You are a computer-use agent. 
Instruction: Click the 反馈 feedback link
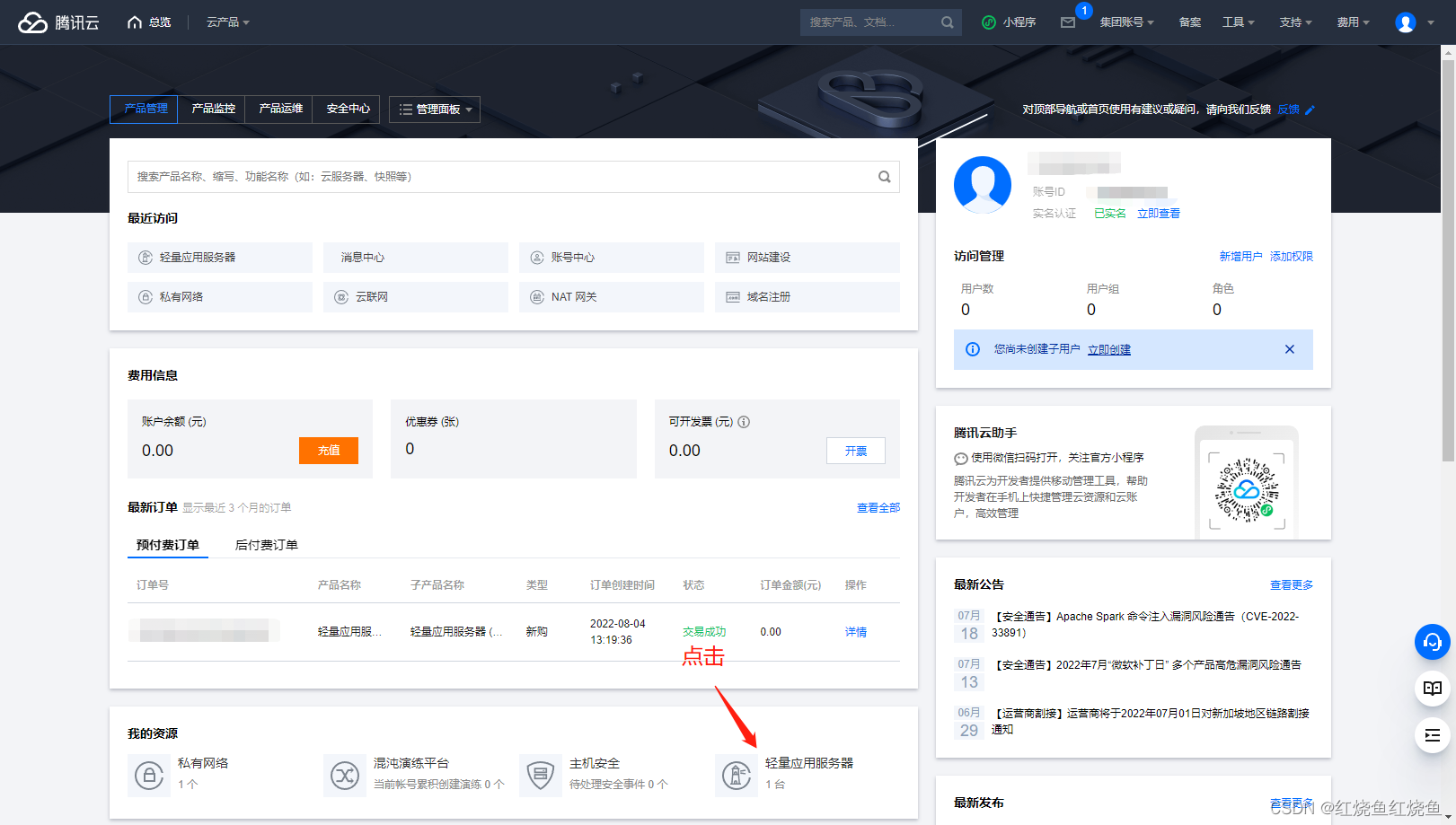click(x=1288, y=110)
